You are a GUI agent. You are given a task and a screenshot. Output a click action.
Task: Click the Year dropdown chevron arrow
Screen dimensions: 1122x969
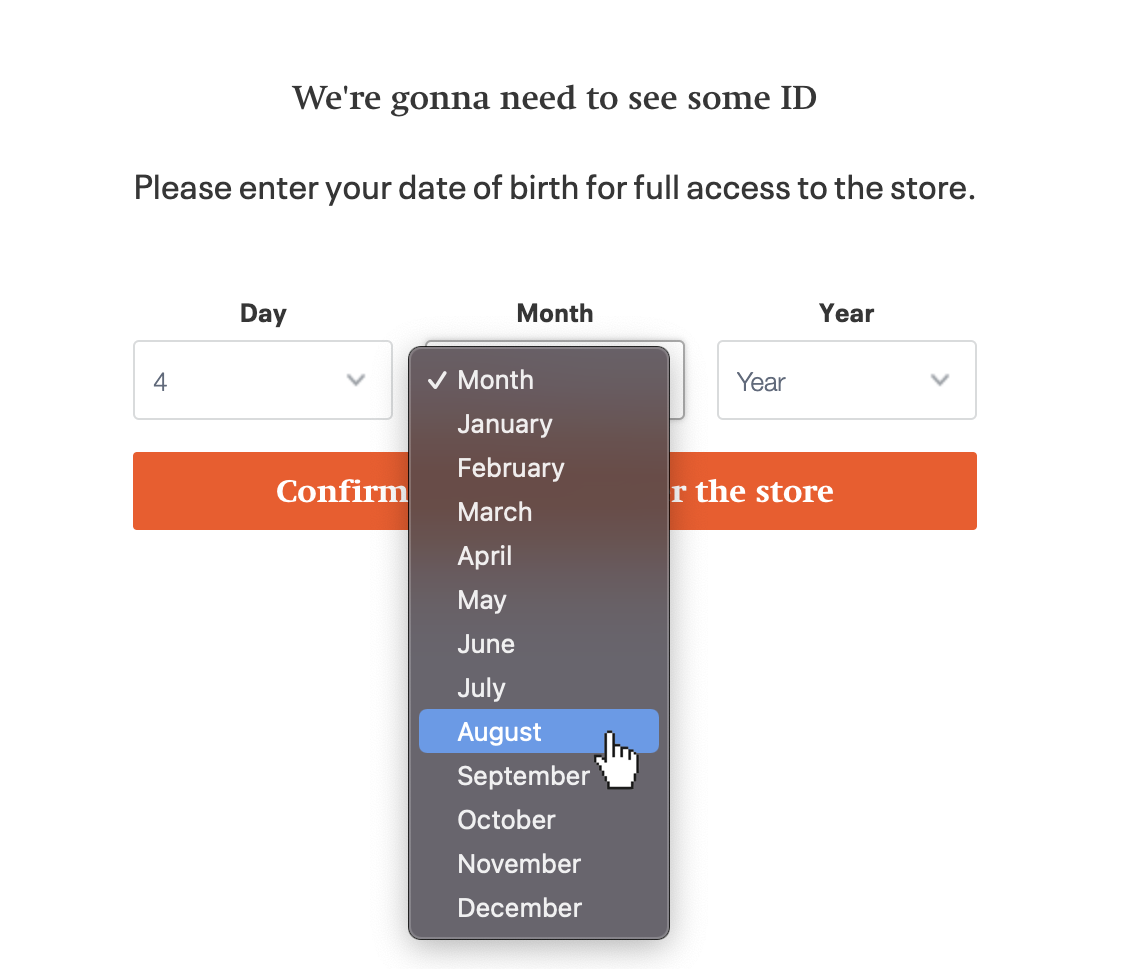click(x=939, y=380)
